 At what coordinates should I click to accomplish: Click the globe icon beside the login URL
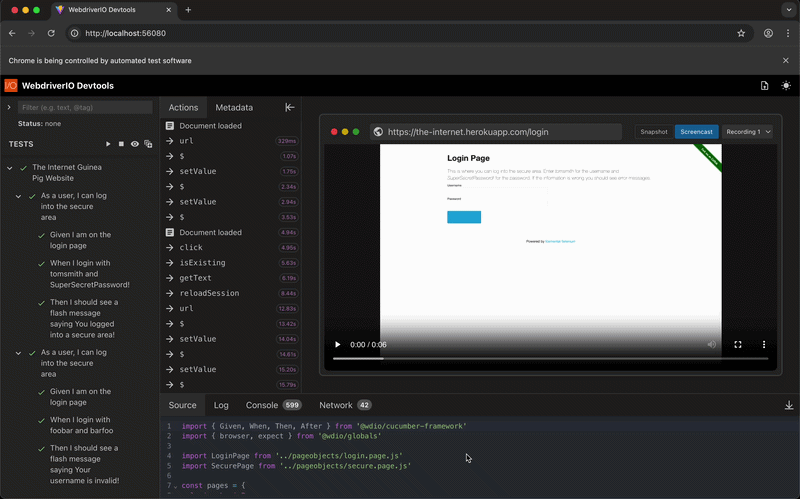coord(378,132)
